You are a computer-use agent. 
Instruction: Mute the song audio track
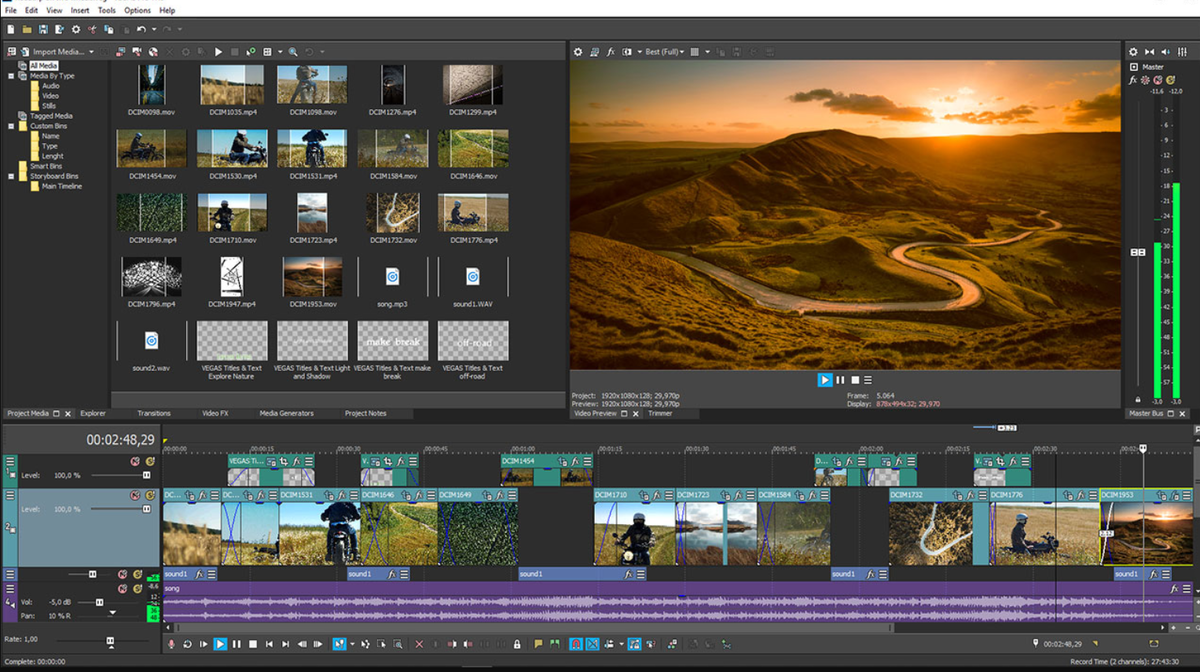pos(123,589)
